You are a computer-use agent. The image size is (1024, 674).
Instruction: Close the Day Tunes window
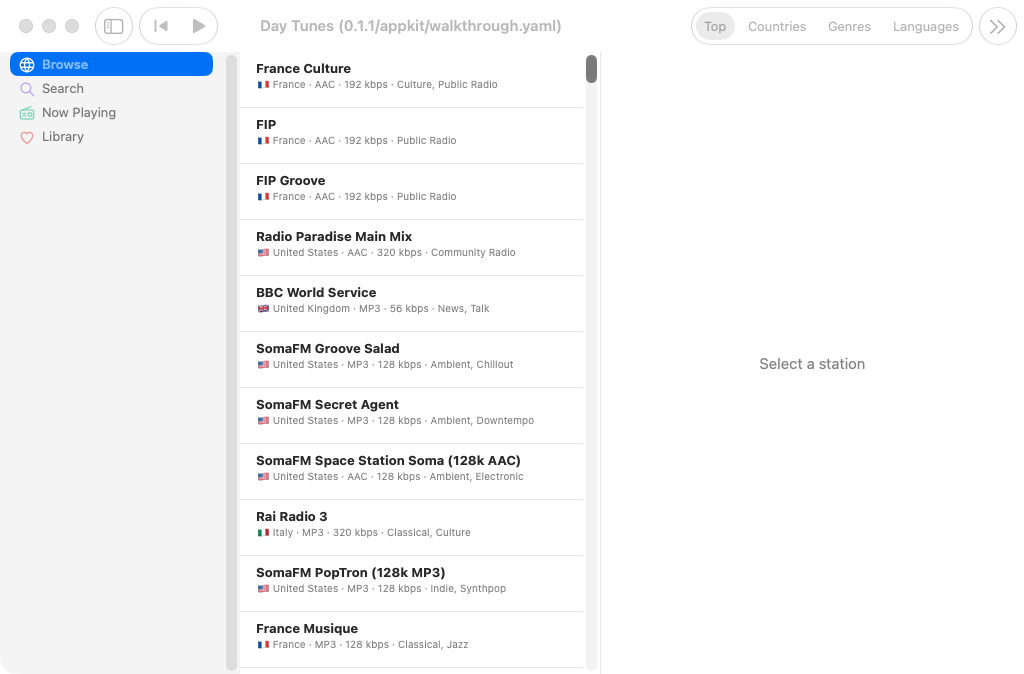pyautogui.click(x=26, y=26)
